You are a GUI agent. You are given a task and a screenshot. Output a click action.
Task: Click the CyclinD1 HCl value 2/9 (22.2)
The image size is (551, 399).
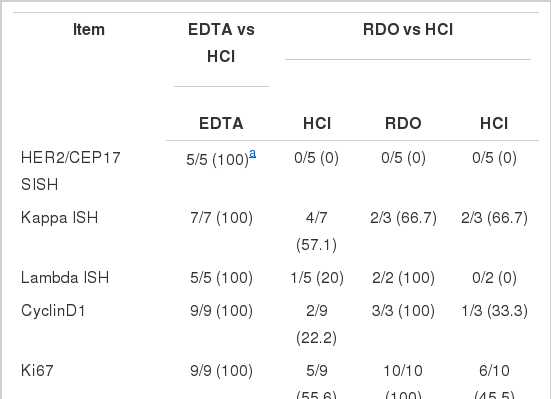point(317,324)
